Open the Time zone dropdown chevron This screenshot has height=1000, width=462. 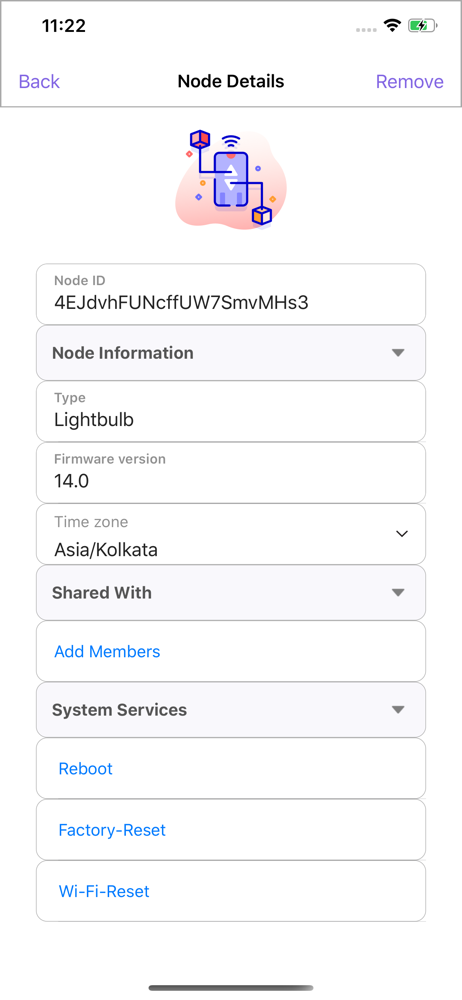pos(402,534)
